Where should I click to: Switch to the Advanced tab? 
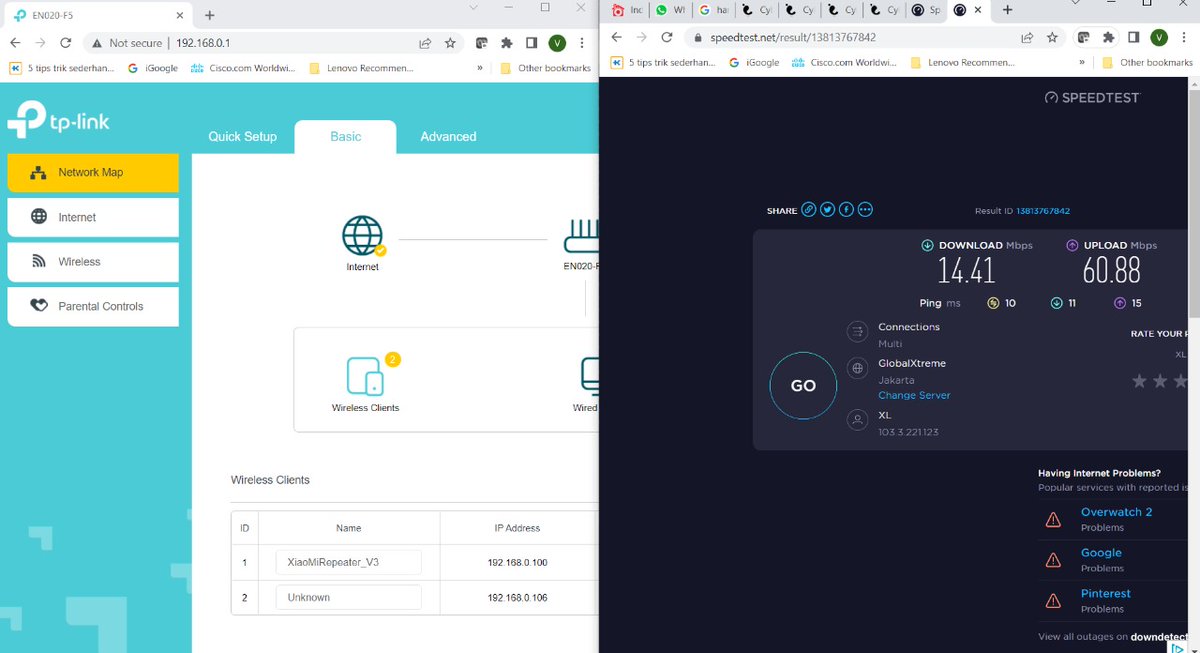448,137
